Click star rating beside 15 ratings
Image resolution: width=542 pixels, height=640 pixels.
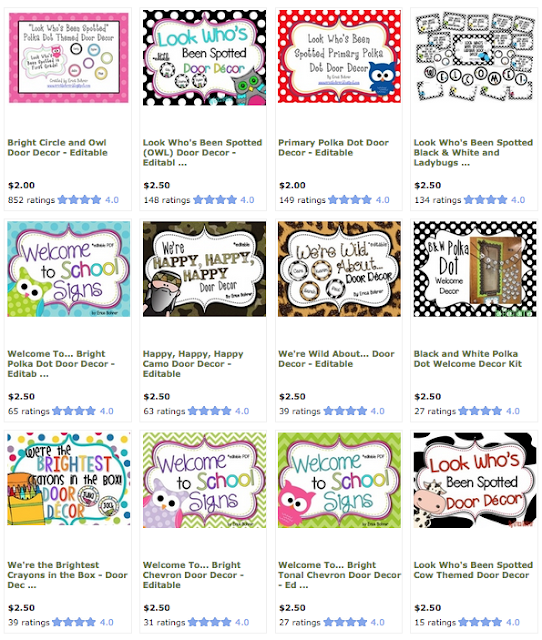(480, 622)
